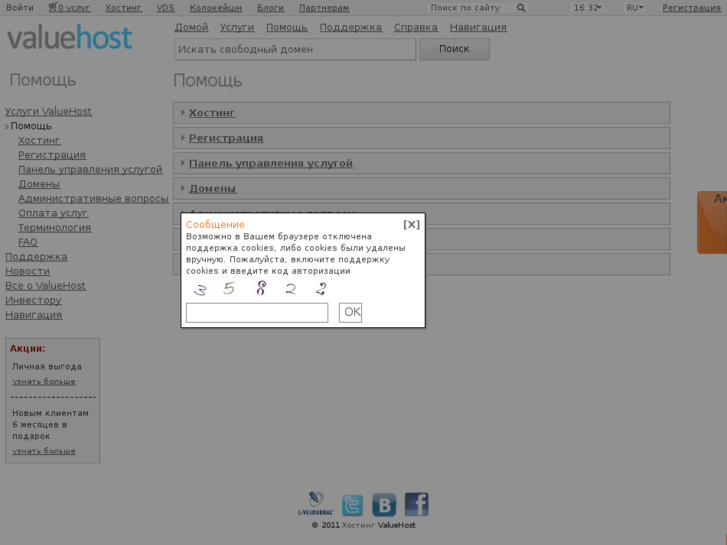The height and width of the screenshot is (545, 727).
Task: Click the search magnifier icon
Action: click(x=521, y=8)
